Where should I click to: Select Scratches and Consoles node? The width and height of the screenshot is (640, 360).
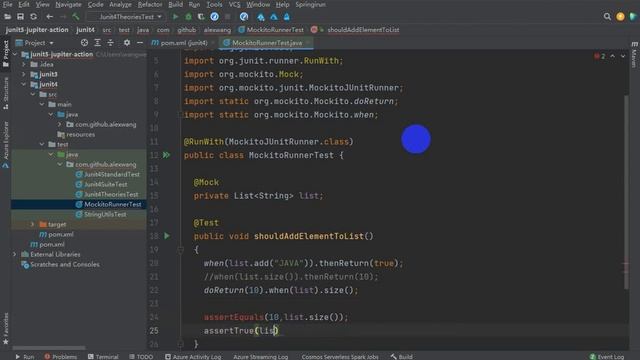[64, 264]
